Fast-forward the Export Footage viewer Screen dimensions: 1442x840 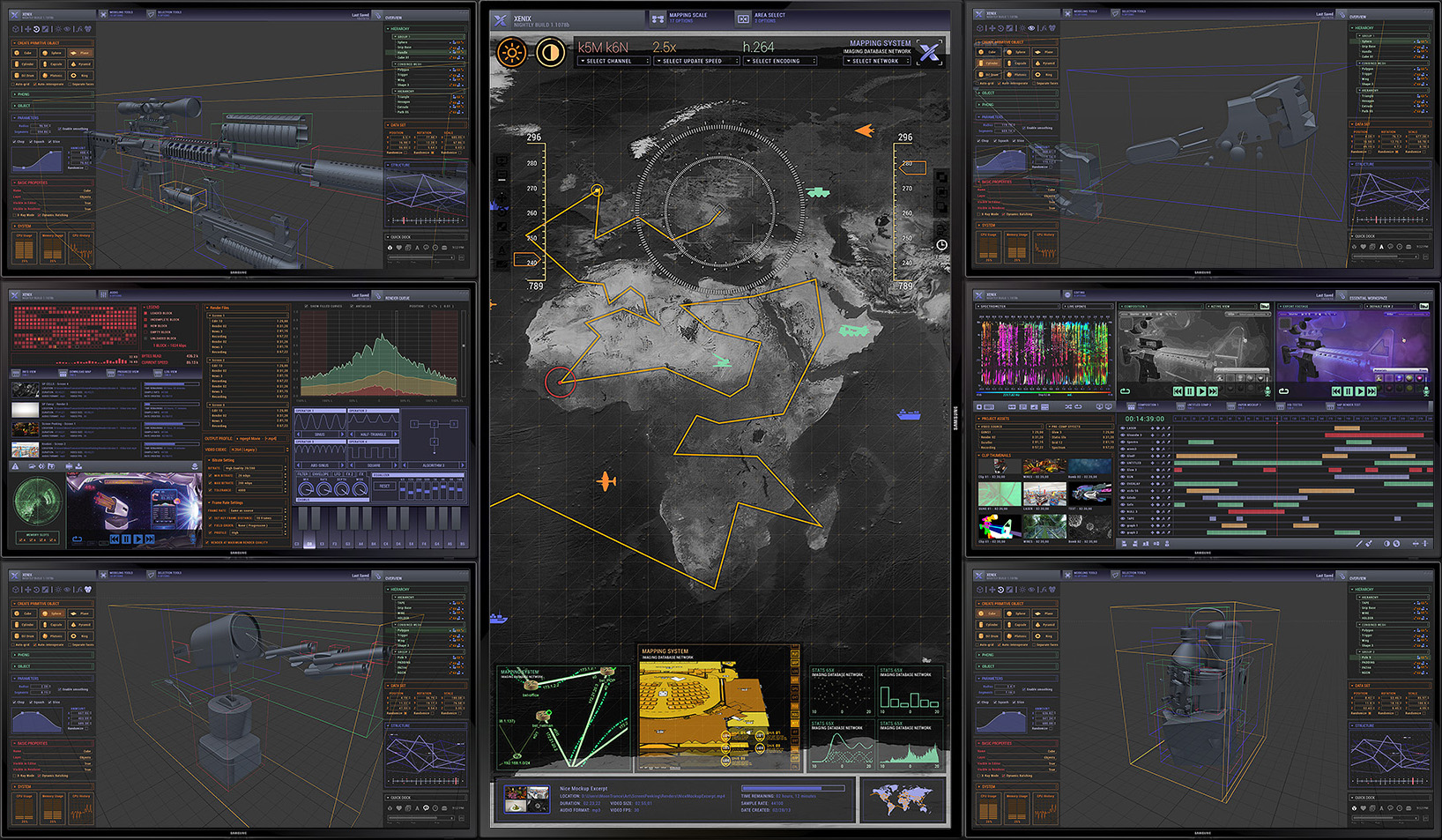coord(1371,390)
